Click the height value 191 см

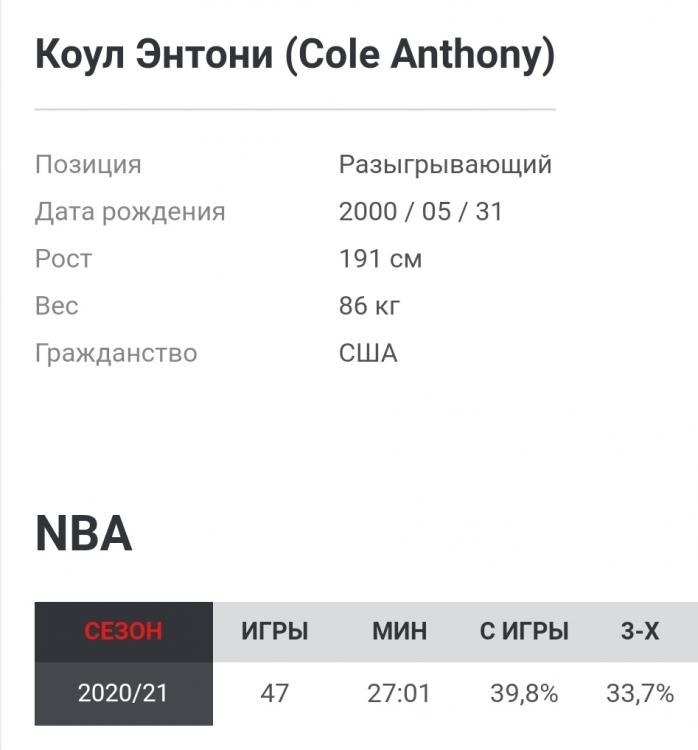point(380,259)
